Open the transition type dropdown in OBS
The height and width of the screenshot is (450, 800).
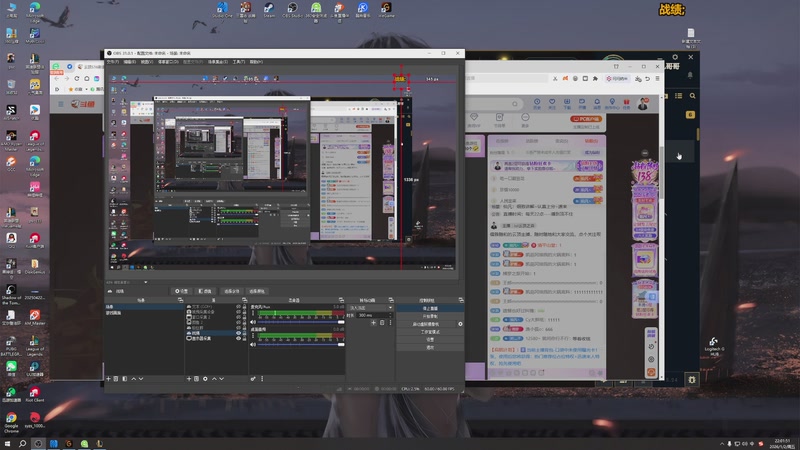[x=370, y=308]
